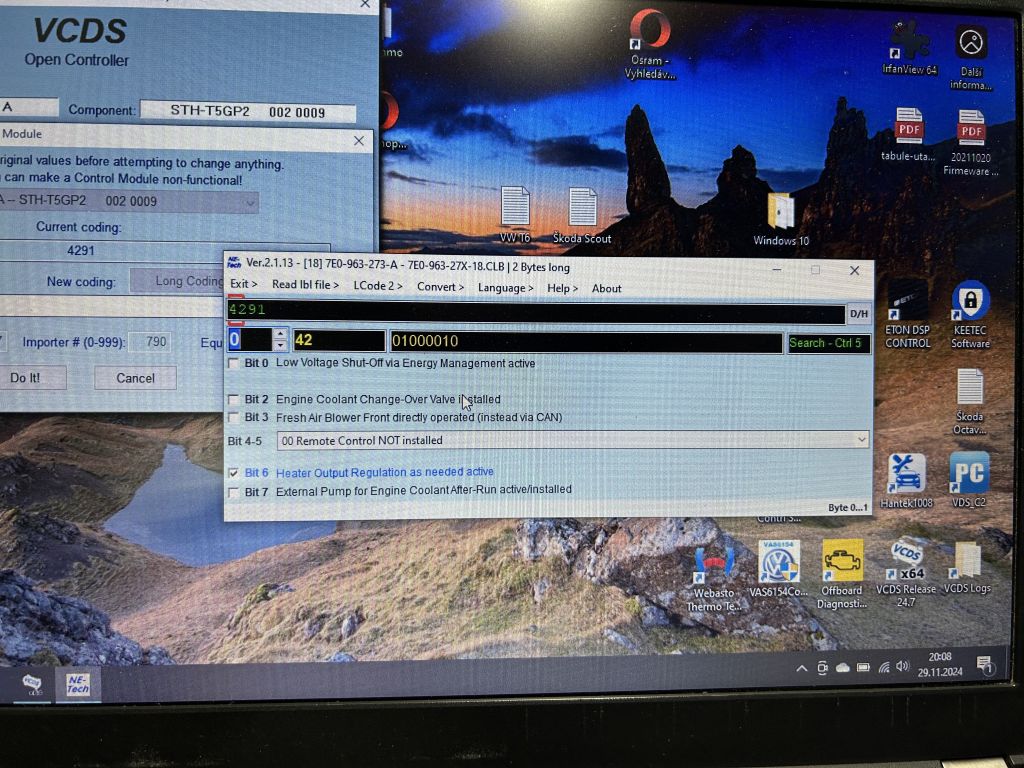Open the Read lbl file menu

pyautogui.click(x=305, y=285)
